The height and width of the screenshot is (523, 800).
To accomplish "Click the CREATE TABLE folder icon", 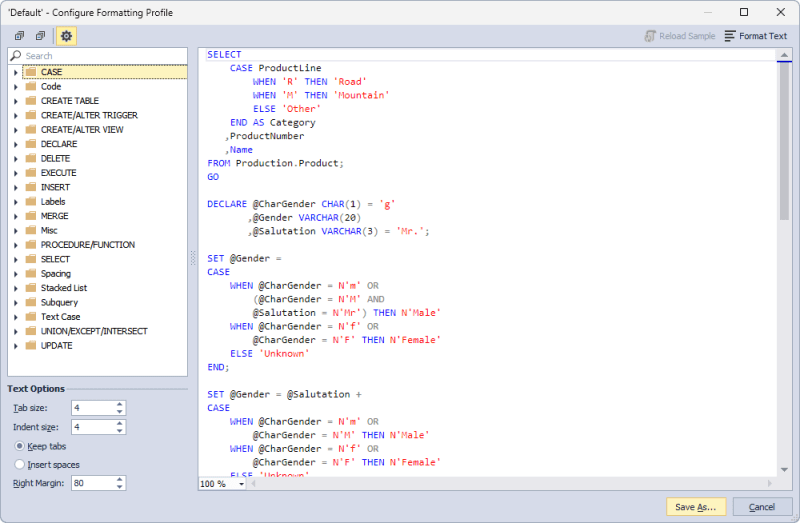I will coord(31,101).
